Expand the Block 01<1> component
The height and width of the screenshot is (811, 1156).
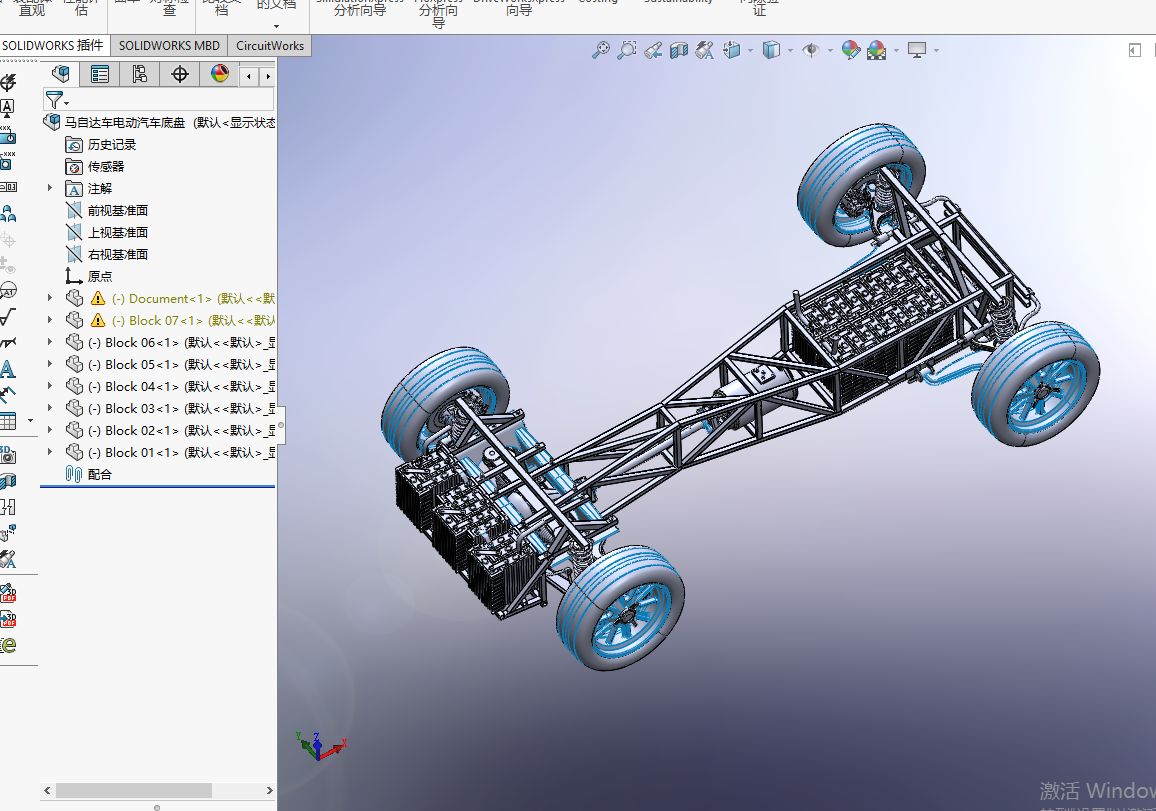[x=50, y=452]
